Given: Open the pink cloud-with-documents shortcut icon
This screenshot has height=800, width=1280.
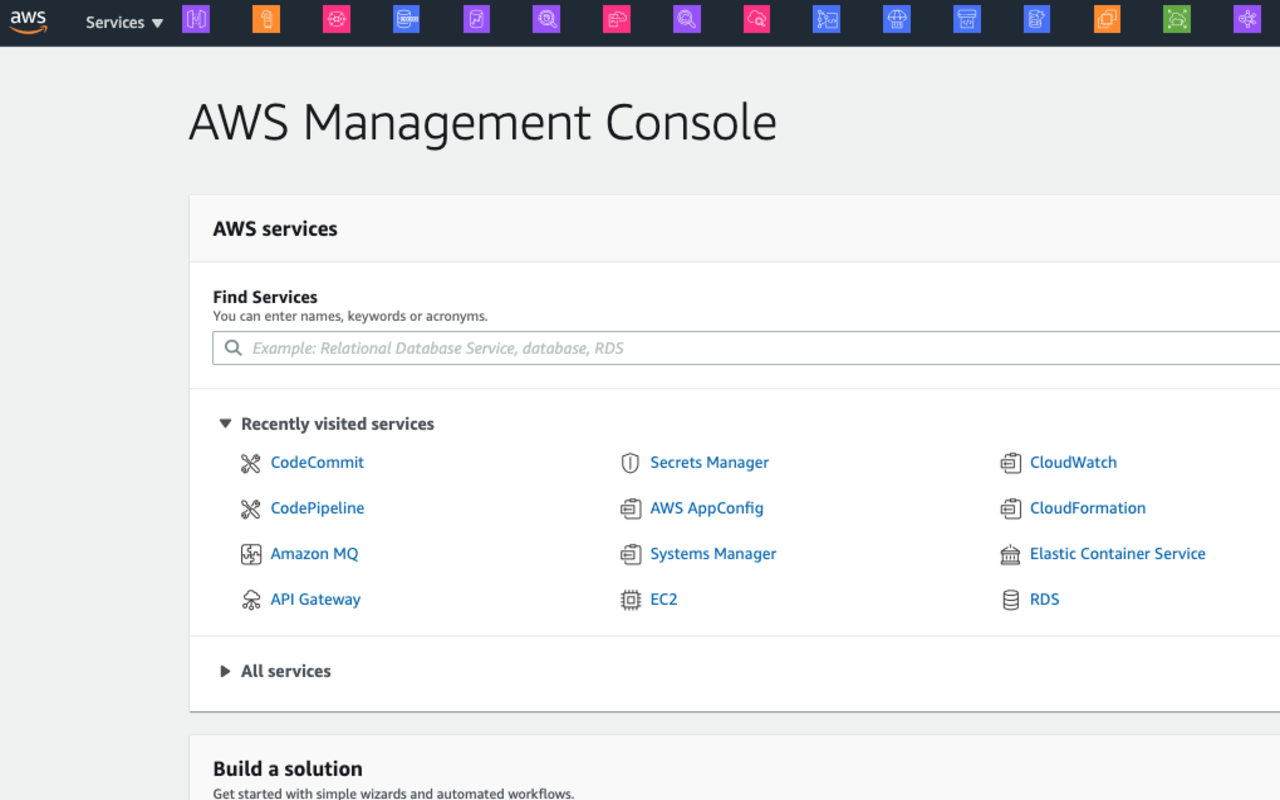Looking at the screenshot, I should (x=616, y=18).
